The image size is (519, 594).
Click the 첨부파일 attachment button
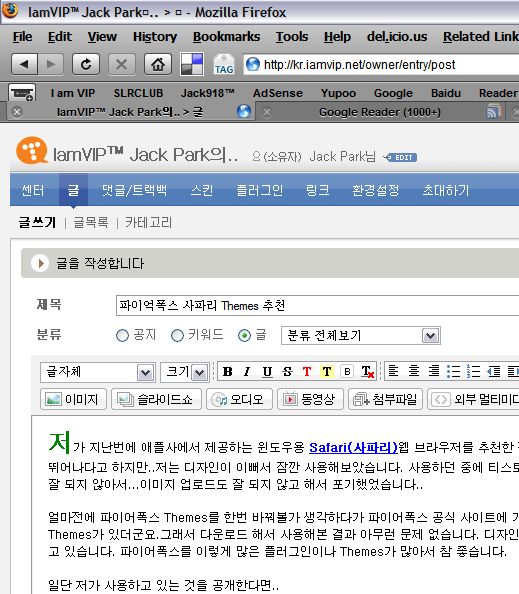(x=385, y=399)
